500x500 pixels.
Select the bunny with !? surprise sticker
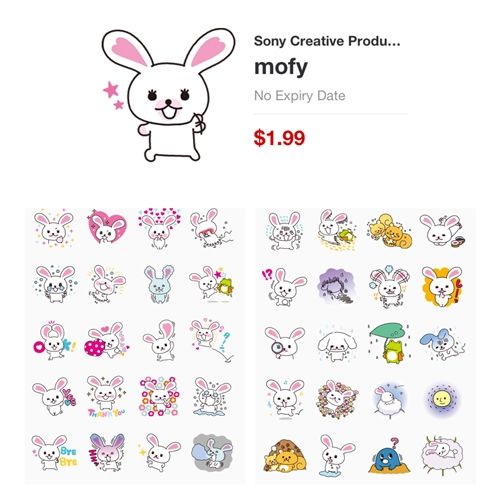pyautogui.click(x=284, y=287)
